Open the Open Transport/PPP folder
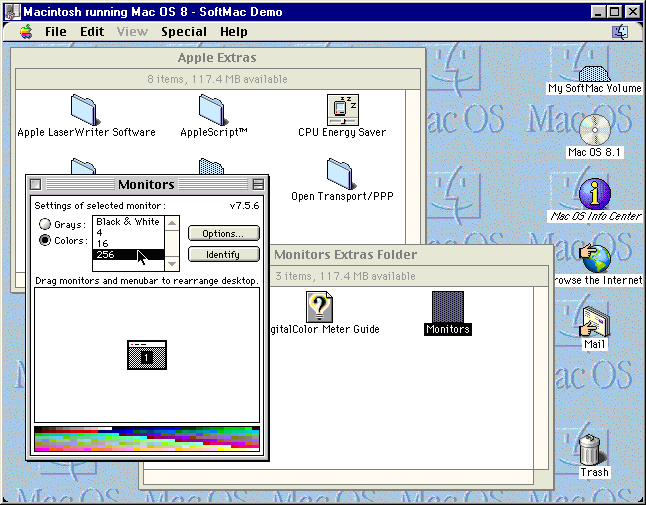Image resolution: width=646 pixels, height=505 pixels. (342, 174)
